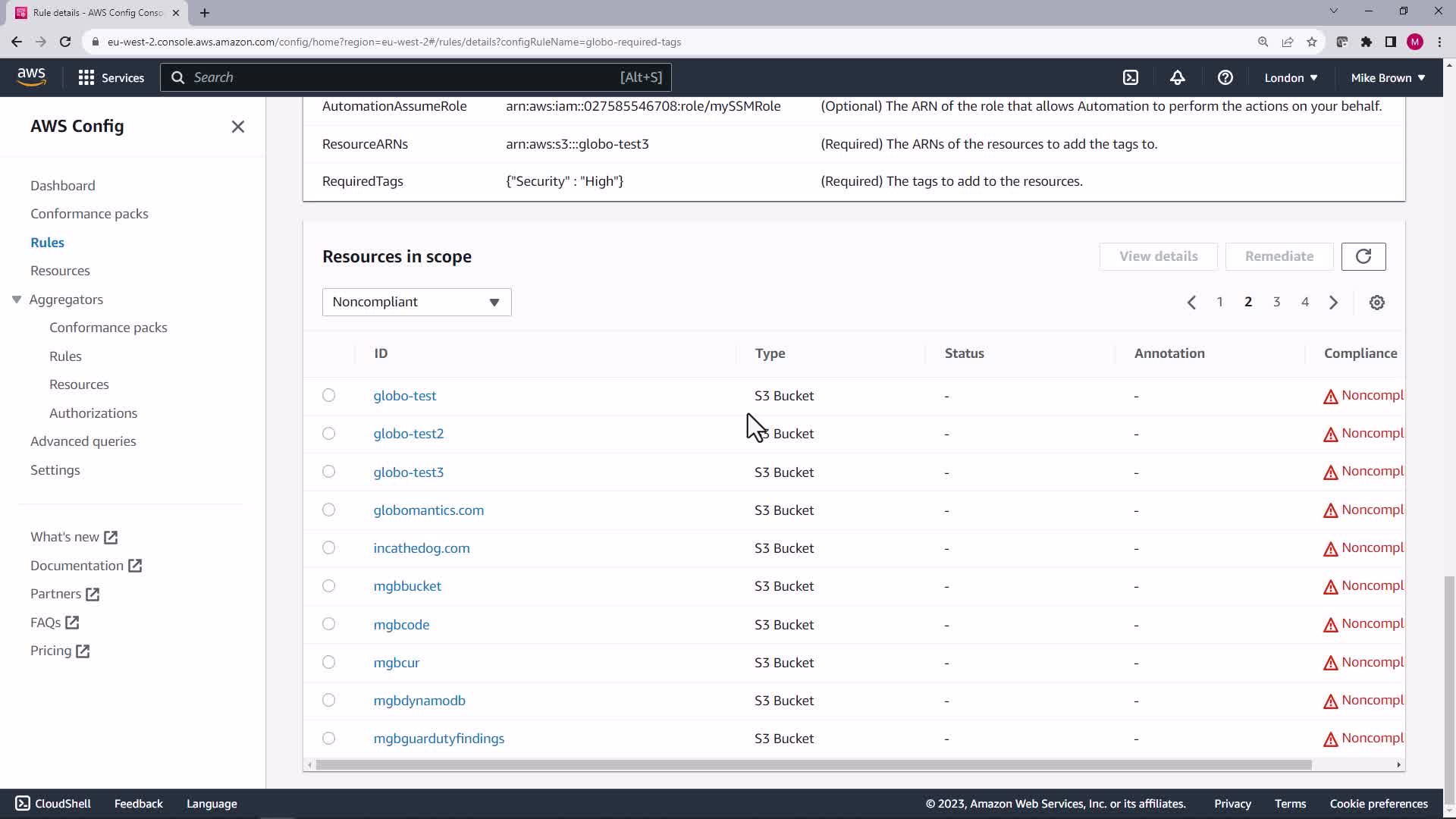Click the help question mark icon

[1225, 77]
